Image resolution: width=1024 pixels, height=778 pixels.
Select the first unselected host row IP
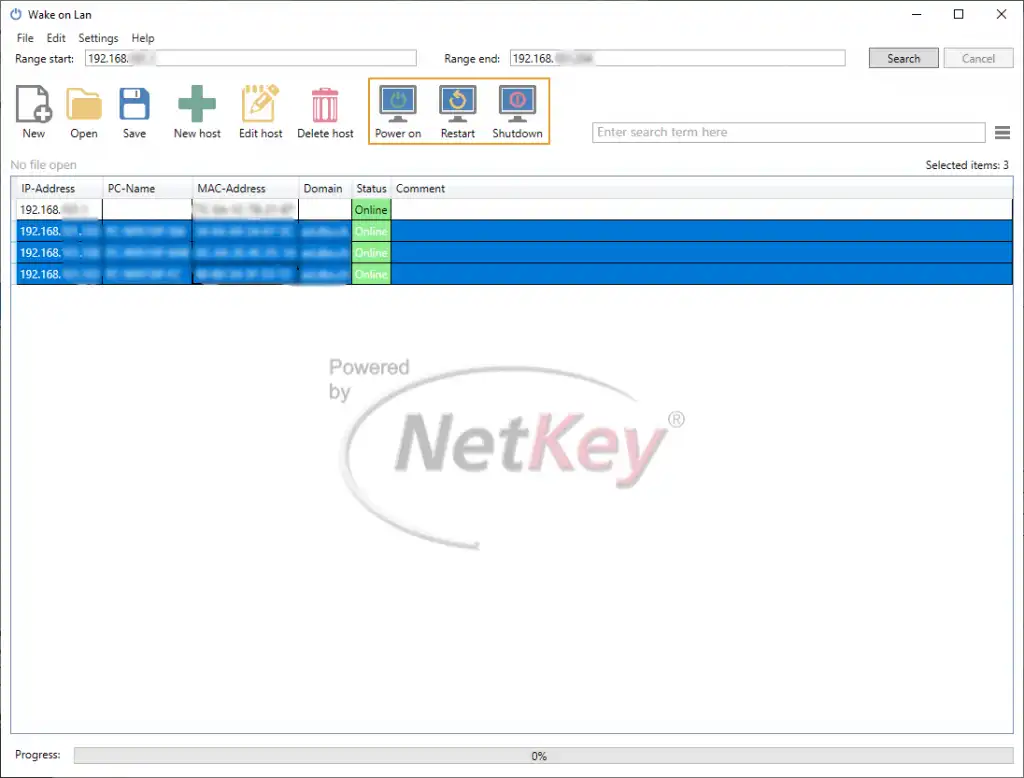(59, 210)
